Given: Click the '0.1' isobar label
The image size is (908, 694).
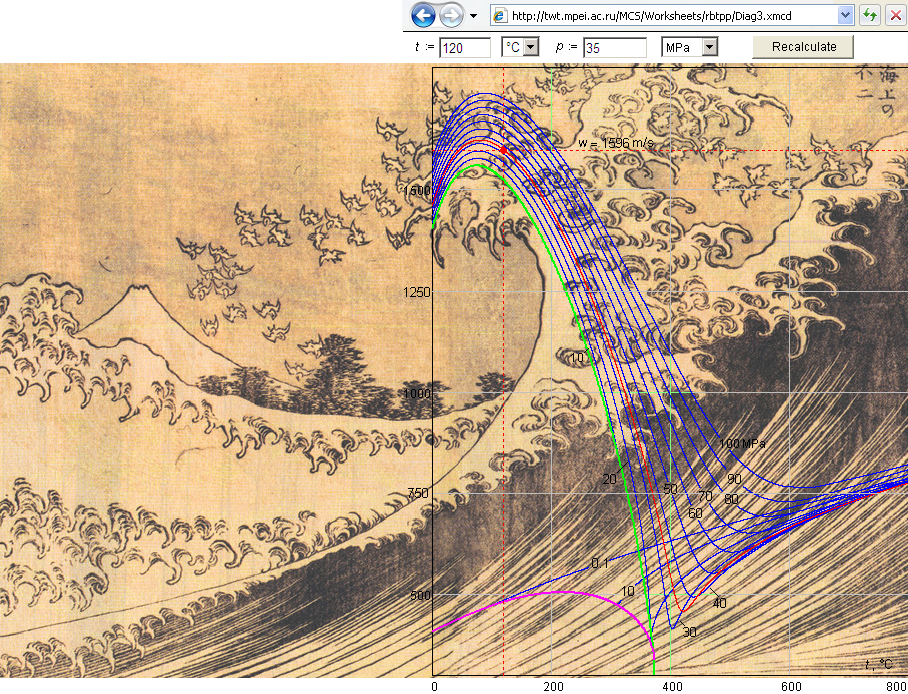Looking at the screenshot, I should (x=600, y=563).
